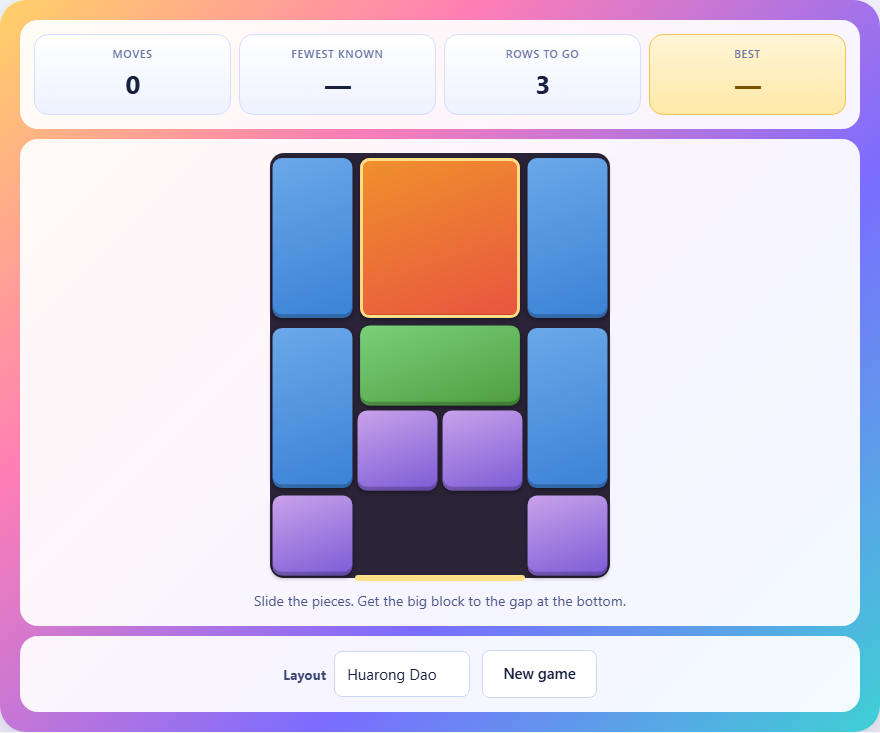Click the lower-right blue vertical block

pos(567,408)
